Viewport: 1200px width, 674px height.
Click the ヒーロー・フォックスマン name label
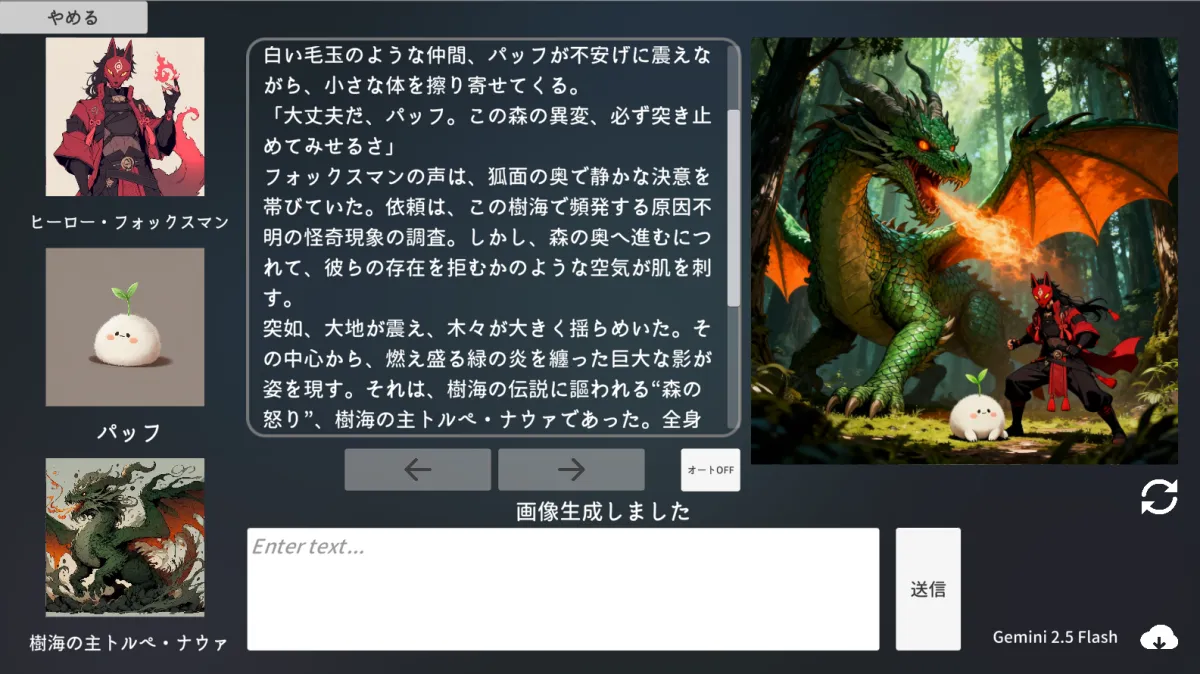coord(129,222)
